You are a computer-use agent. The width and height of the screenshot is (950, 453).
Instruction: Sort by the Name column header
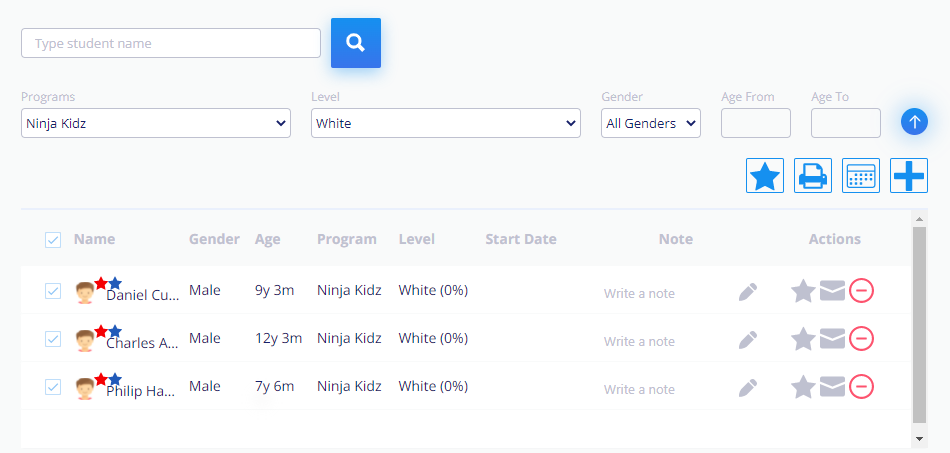click(94, 239)
